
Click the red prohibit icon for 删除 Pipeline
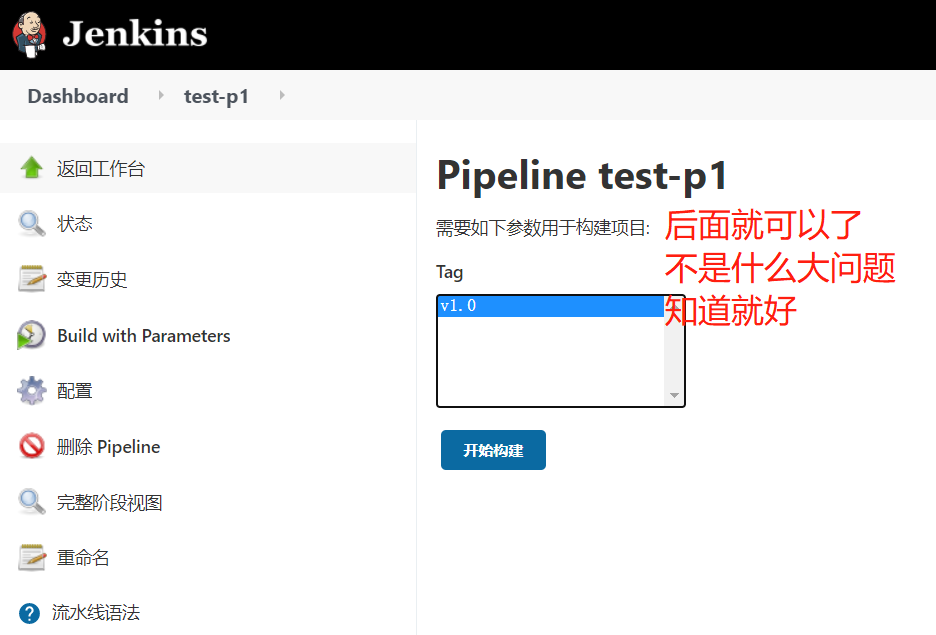(32, 446)
